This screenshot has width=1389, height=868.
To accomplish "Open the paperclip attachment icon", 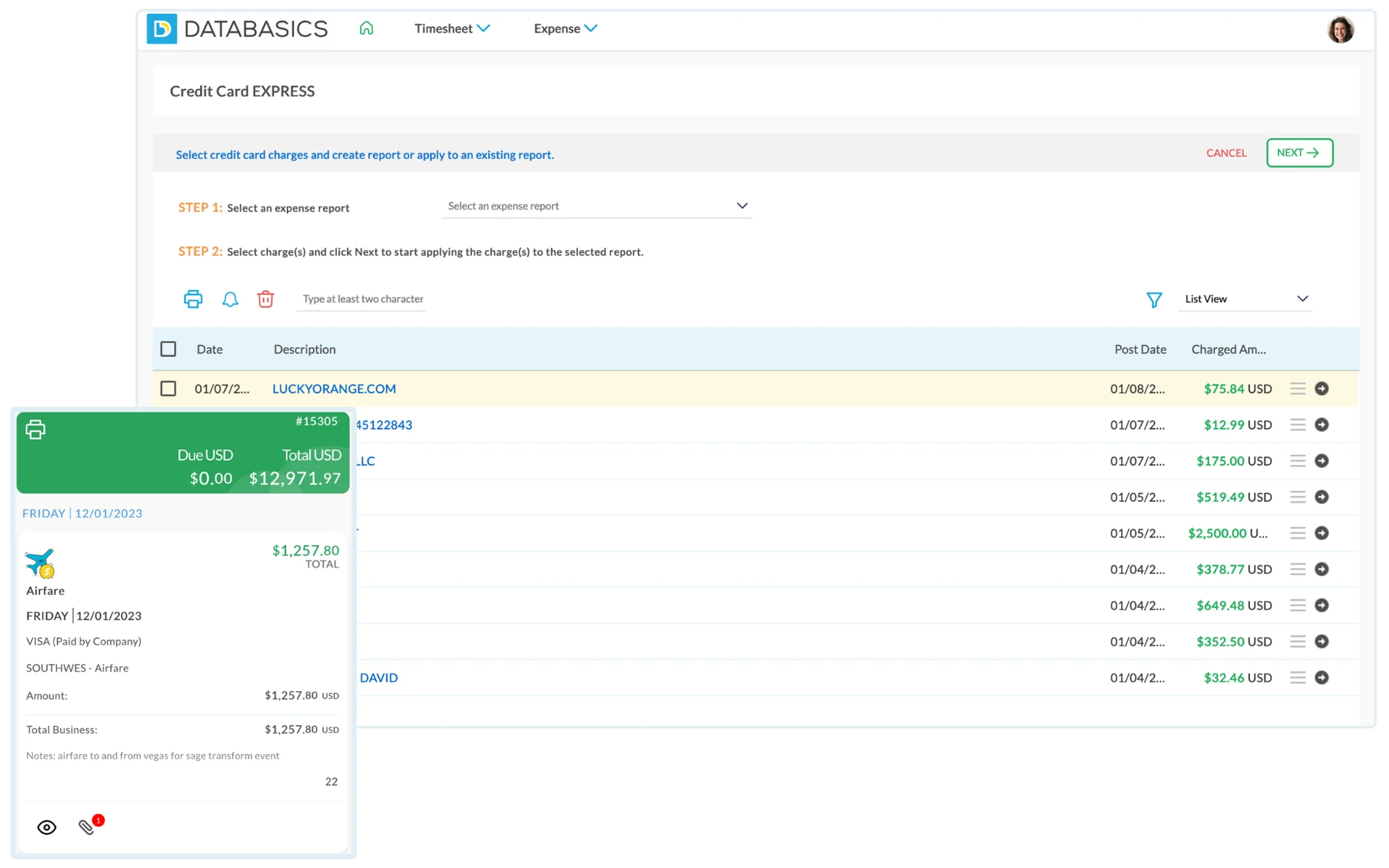I will tap(87, 826).
